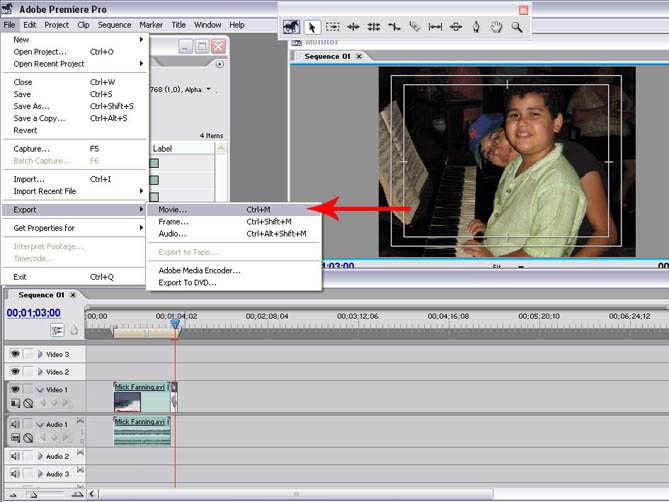The image size is (669, 502).
Task: Expand the Audio 3 track
Action: click(41, 474)
